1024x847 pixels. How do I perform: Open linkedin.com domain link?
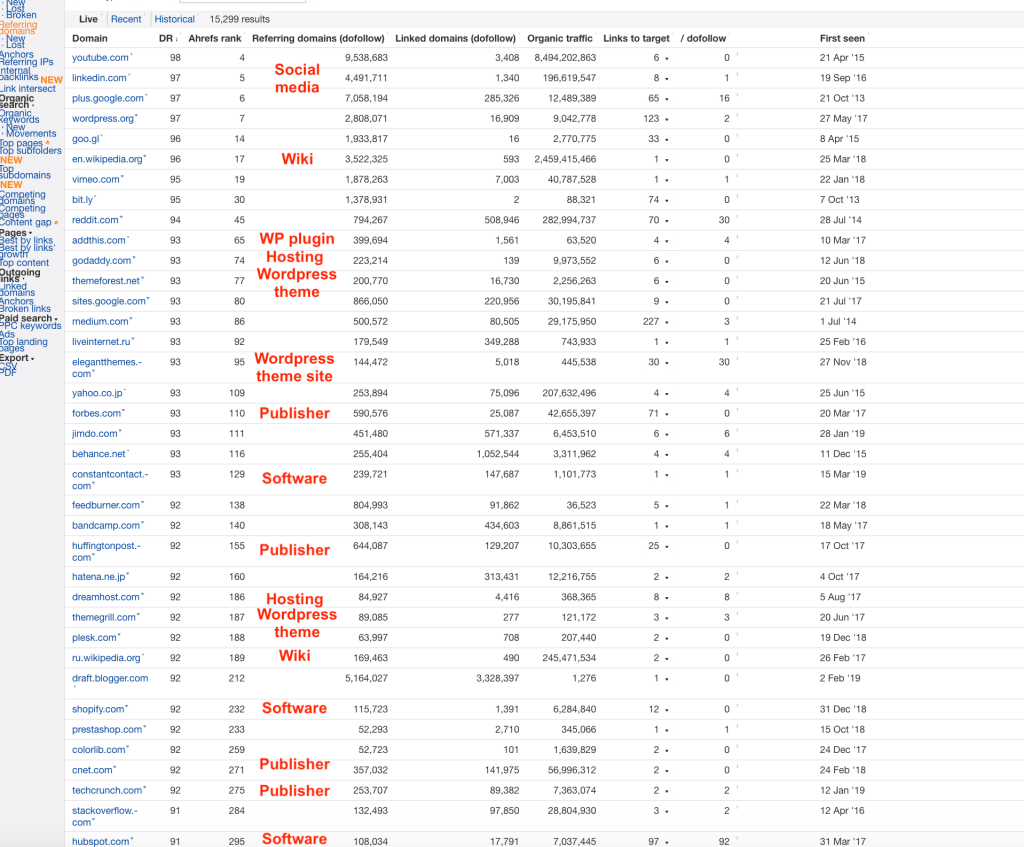[x=99, y=78]
